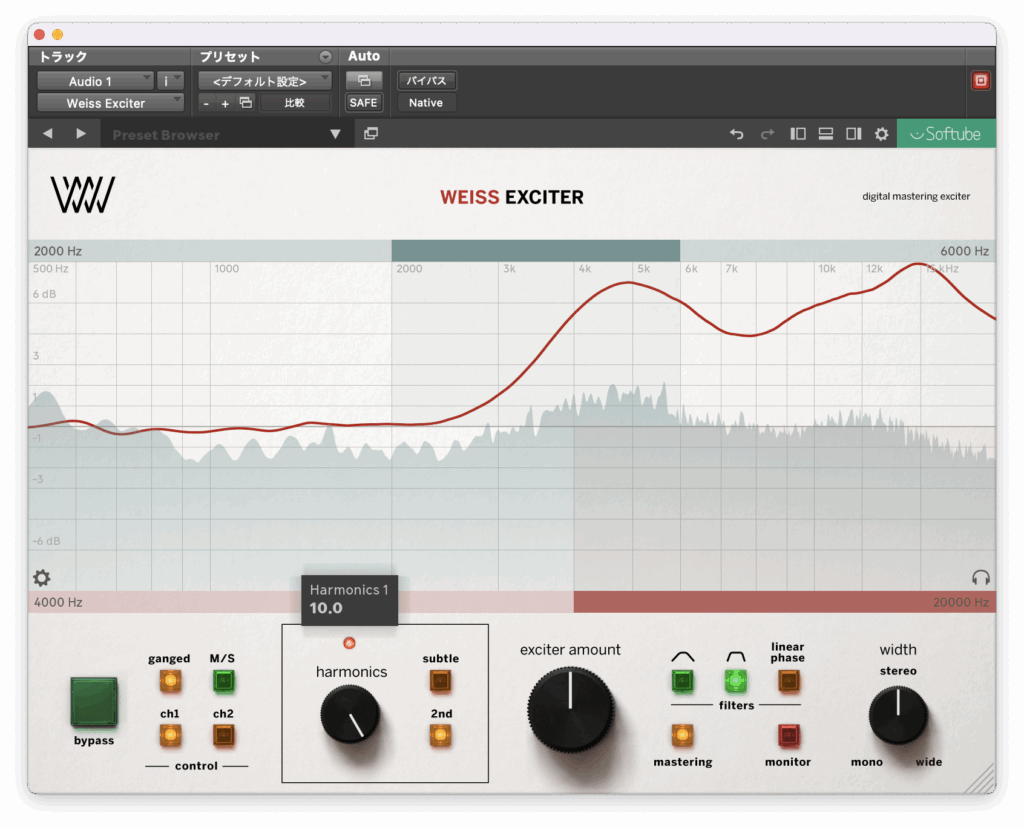The height and width of the screenshot is (827, 1024).
Task: Toggle the right side panel layout icon
Action: [x=854, y=134]
